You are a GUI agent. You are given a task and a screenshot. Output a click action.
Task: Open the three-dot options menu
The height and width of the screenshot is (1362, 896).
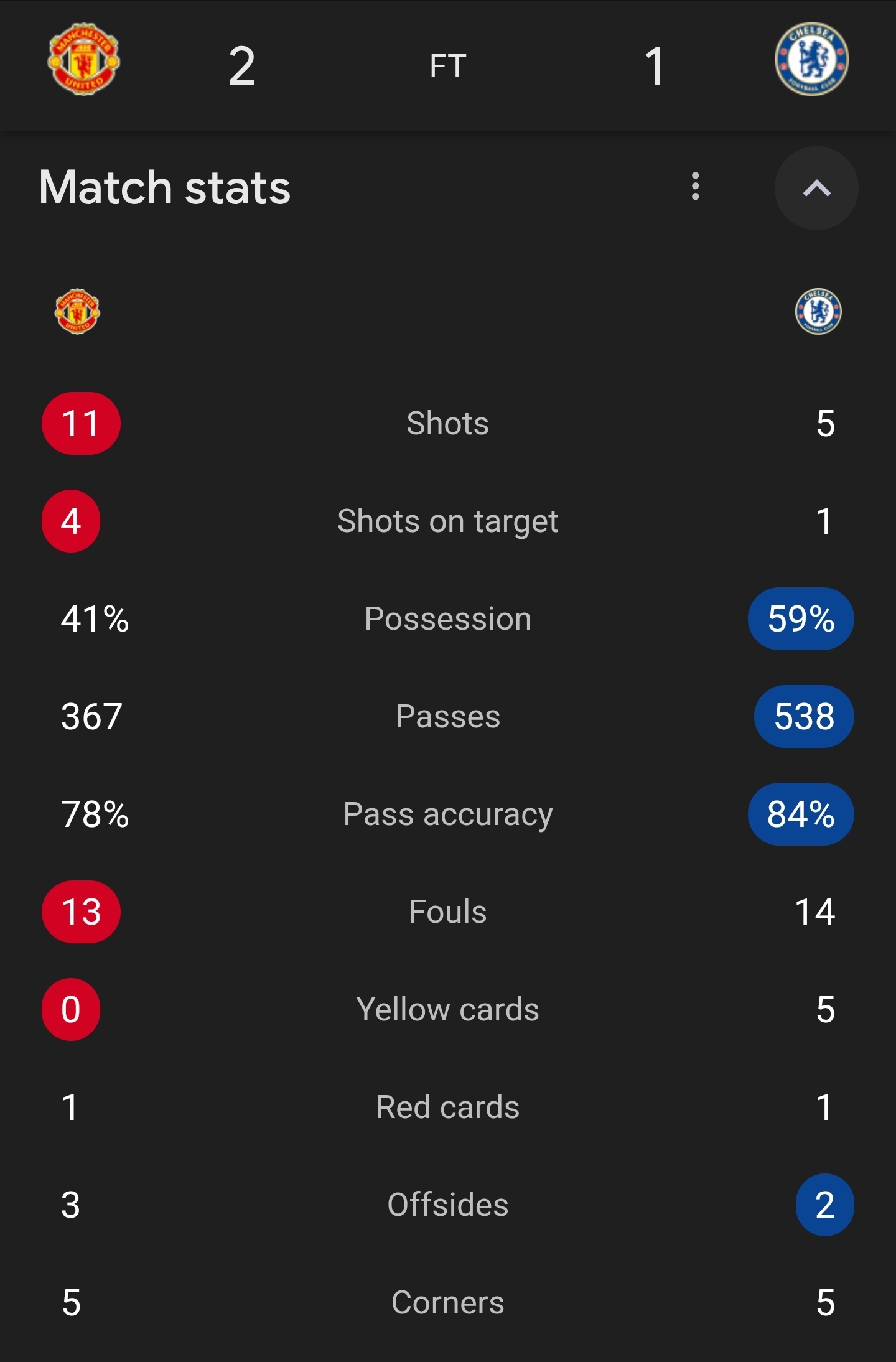click(696, 187)
